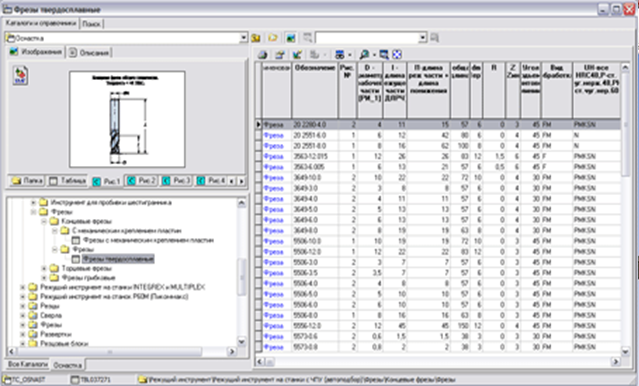Click the R column header
Viewport: 639px width, 386px height.
click(x=494, y=90)
